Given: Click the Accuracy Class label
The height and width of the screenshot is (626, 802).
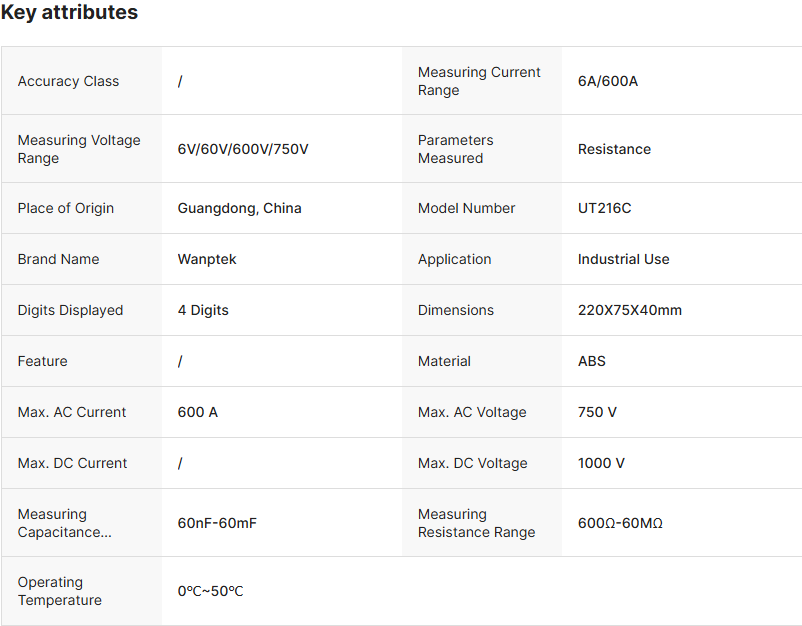Looking at the screenshot, I should click(x=68, y=81).
